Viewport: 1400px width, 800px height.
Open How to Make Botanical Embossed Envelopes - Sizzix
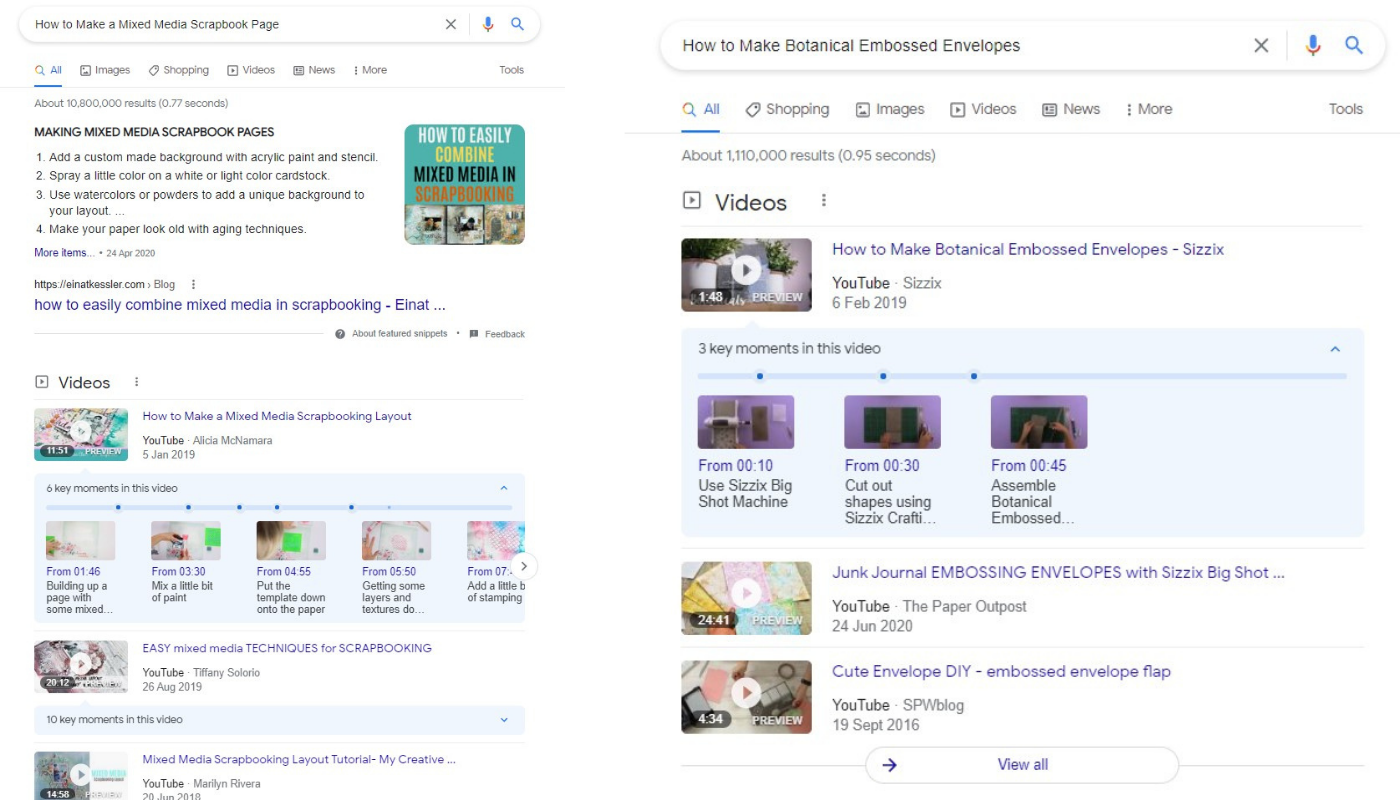[1028, 249]
